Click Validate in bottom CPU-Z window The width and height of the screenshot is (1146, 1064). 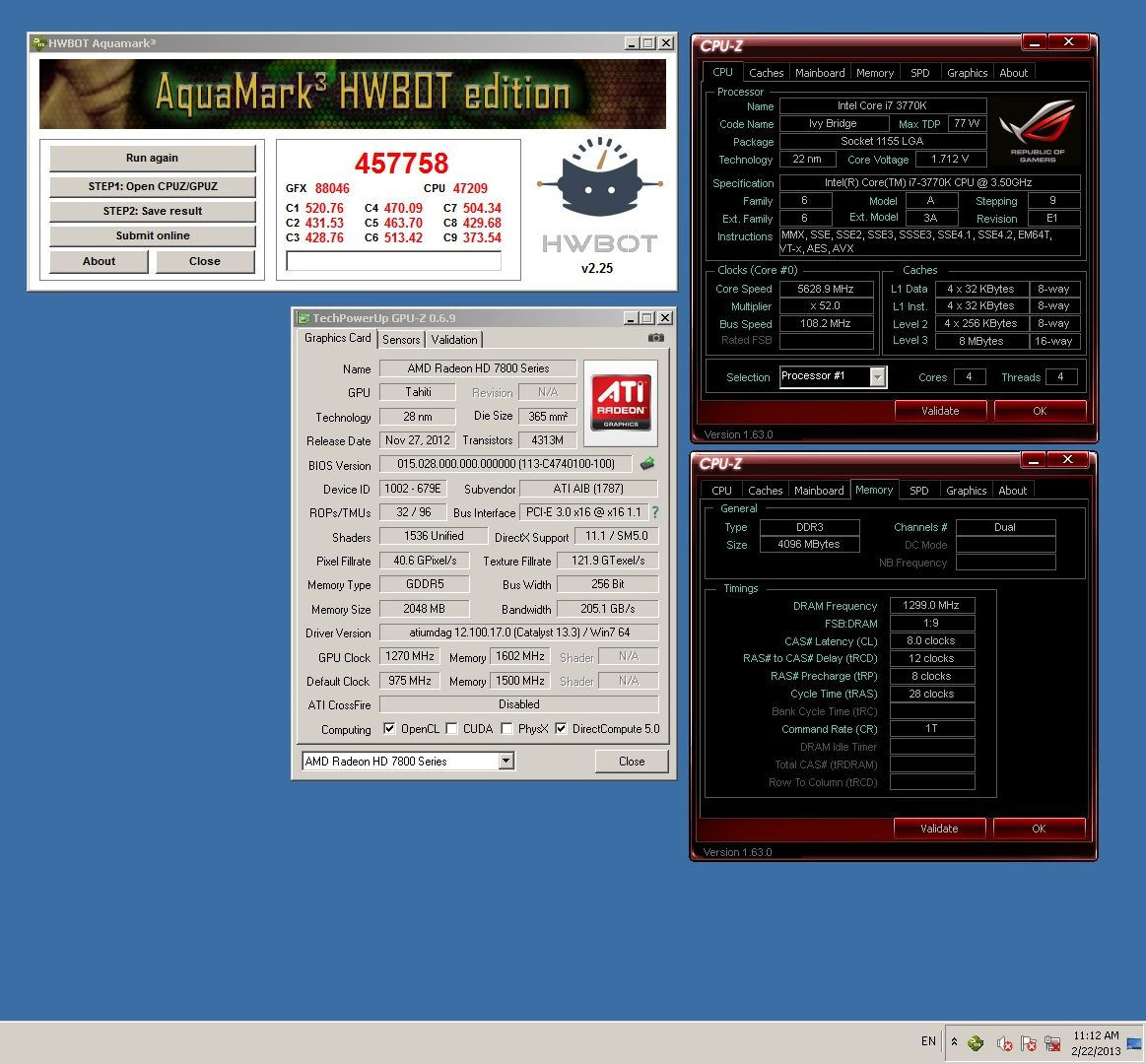[939, 829]
